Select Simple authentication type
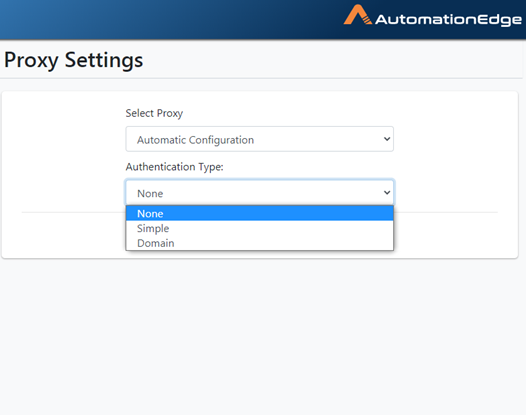 tap(259, 228)
